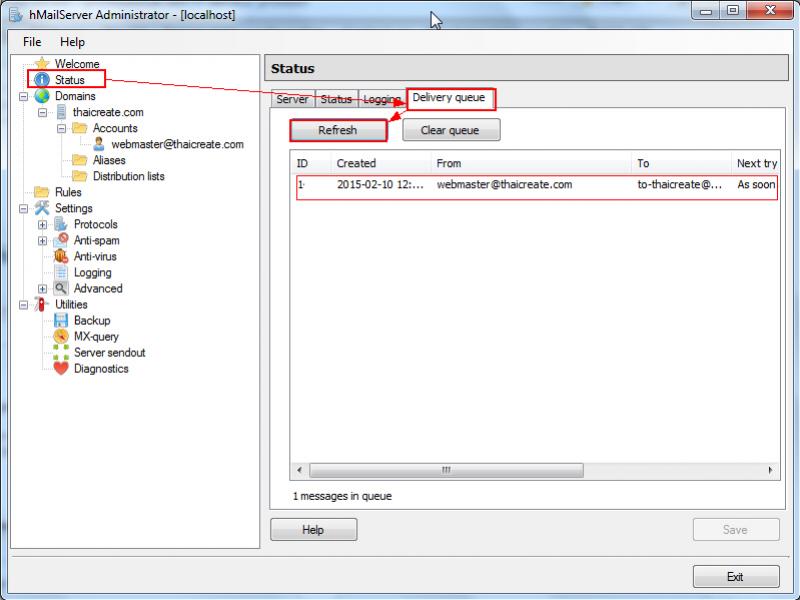
Task: Click the Anti-virus bug icon
Action: point(61,256)
